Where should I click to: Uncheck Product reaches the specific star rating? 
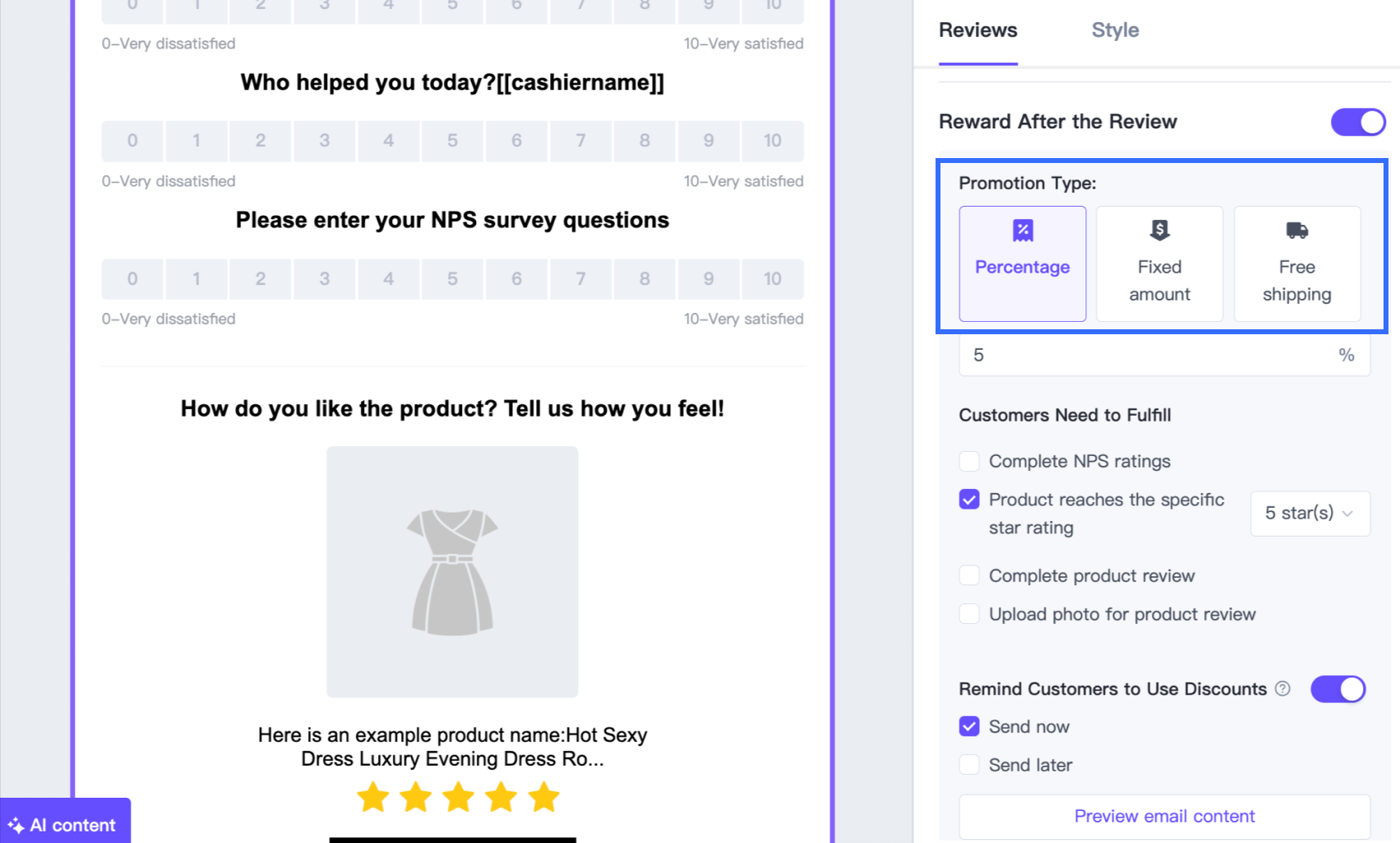coord(969,500)
